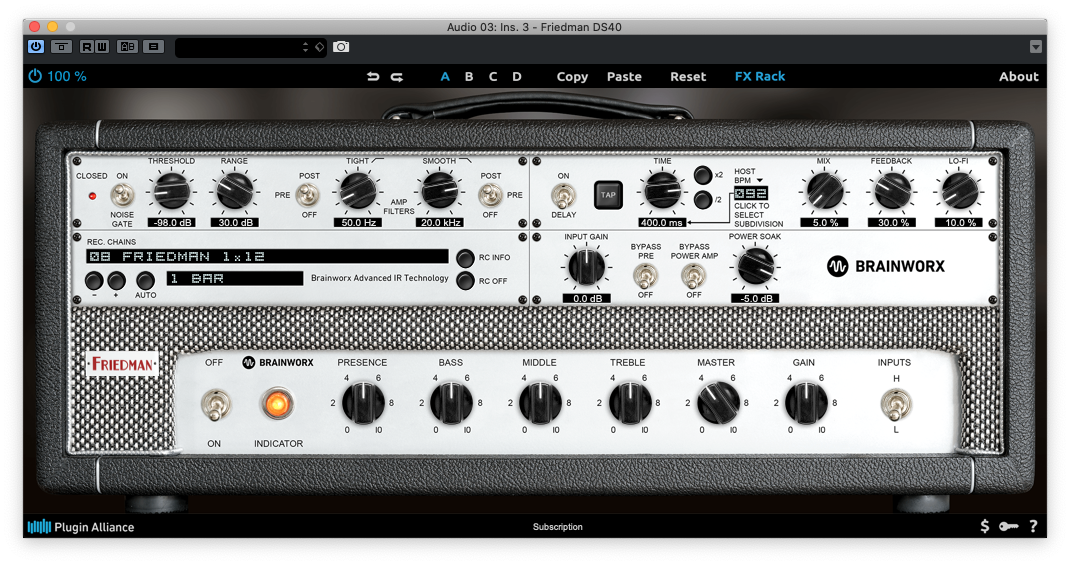The height and width of the screenshot is (565, 1070).
Task: Click the key license icon
Action: [x=1009, y=526]
